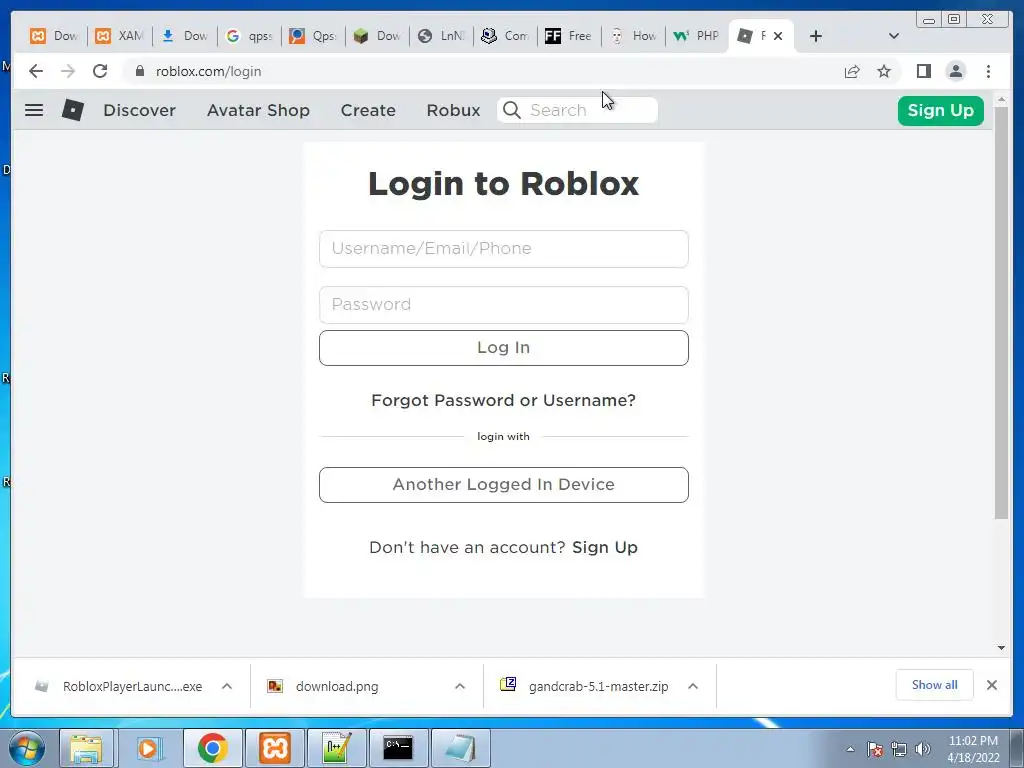This screenshot has width=1024, height=768.
Task: Open options for download.png
Action: (460, 686)
